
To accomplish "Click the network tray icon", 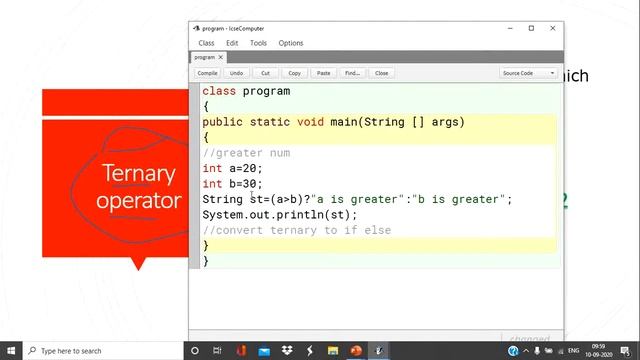I will [561, 351].
